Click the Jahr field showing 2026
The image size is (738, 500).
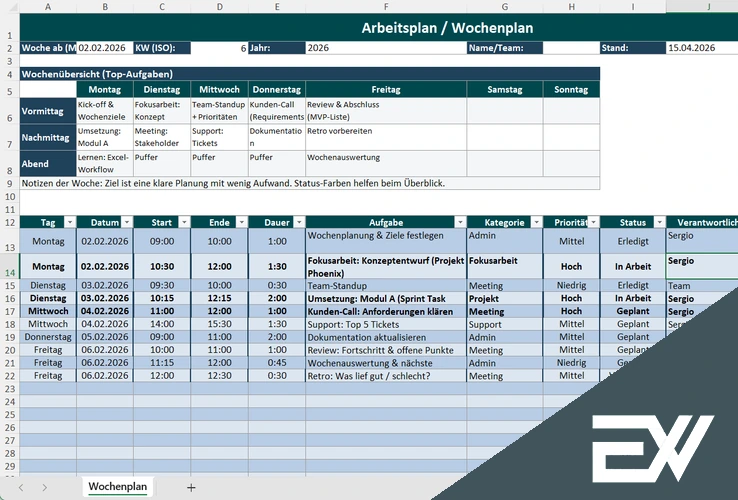point(385,47)
